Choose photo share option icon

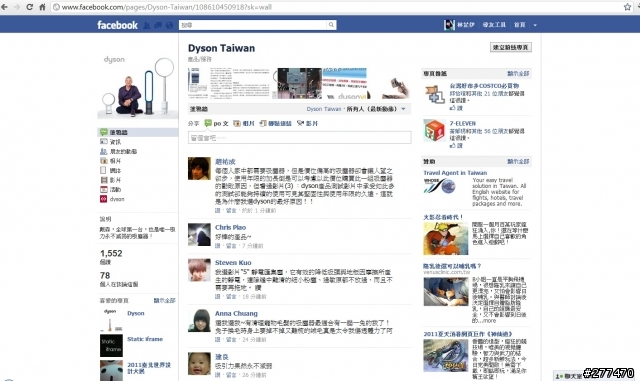237,123
